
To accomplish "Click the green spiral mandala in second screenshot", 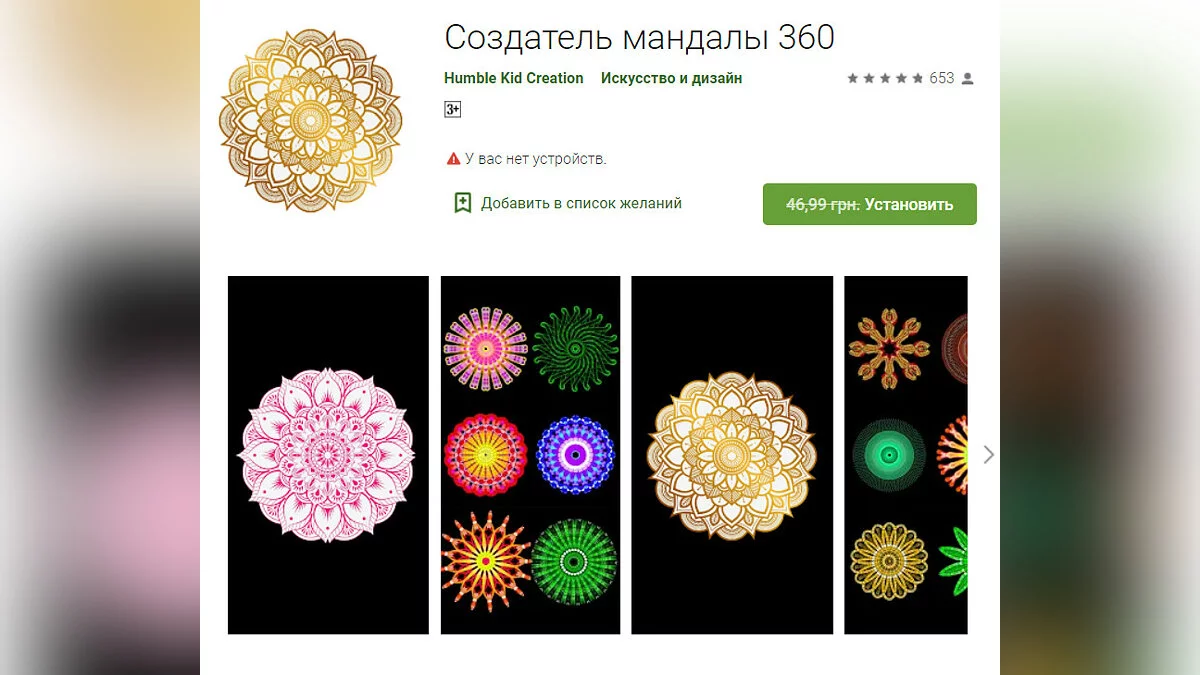I will (575, 348).
